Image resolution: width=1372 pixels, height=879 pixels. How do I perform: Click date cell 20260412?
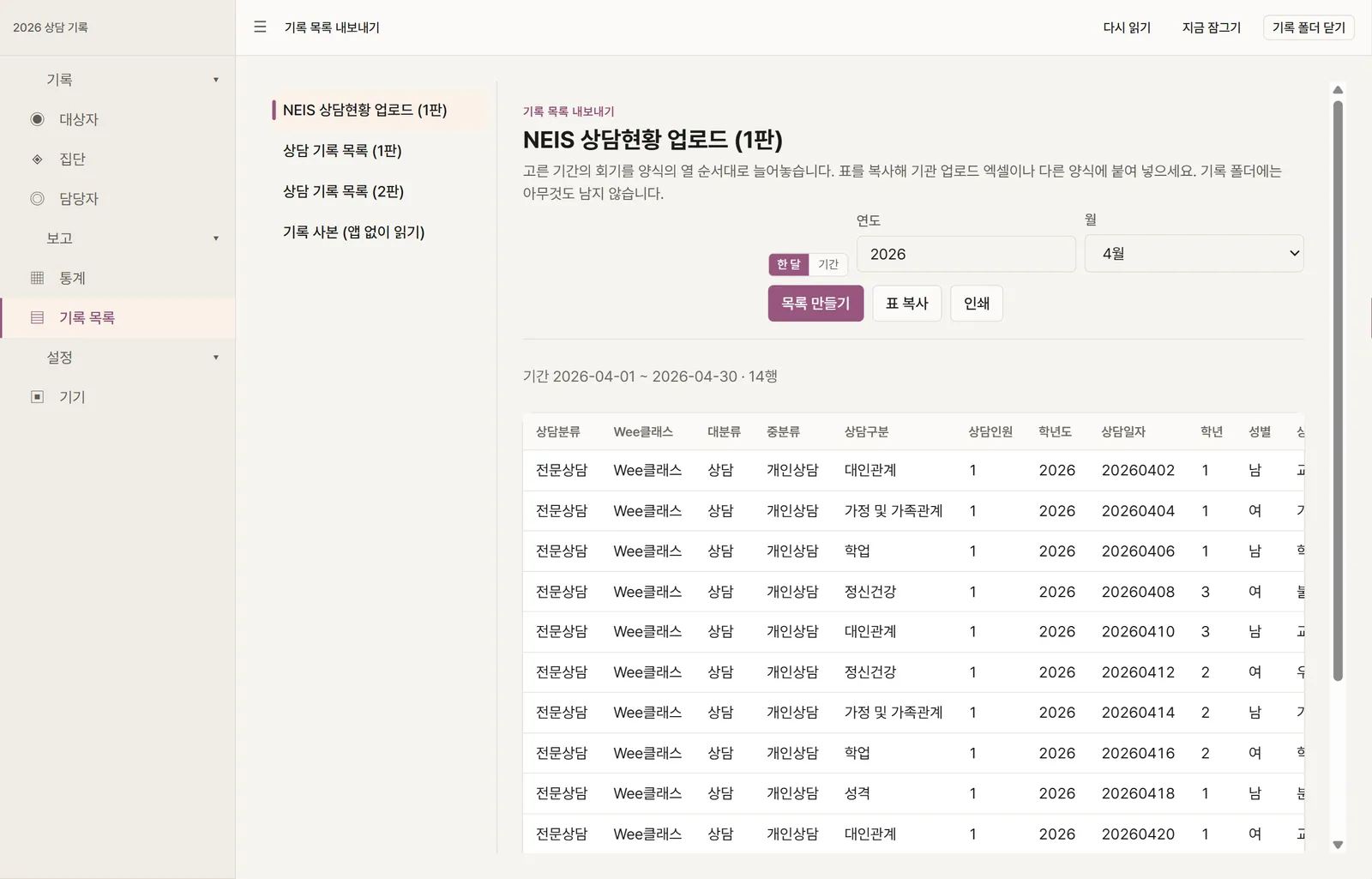pyautogui.click(x=1138, y=672)
